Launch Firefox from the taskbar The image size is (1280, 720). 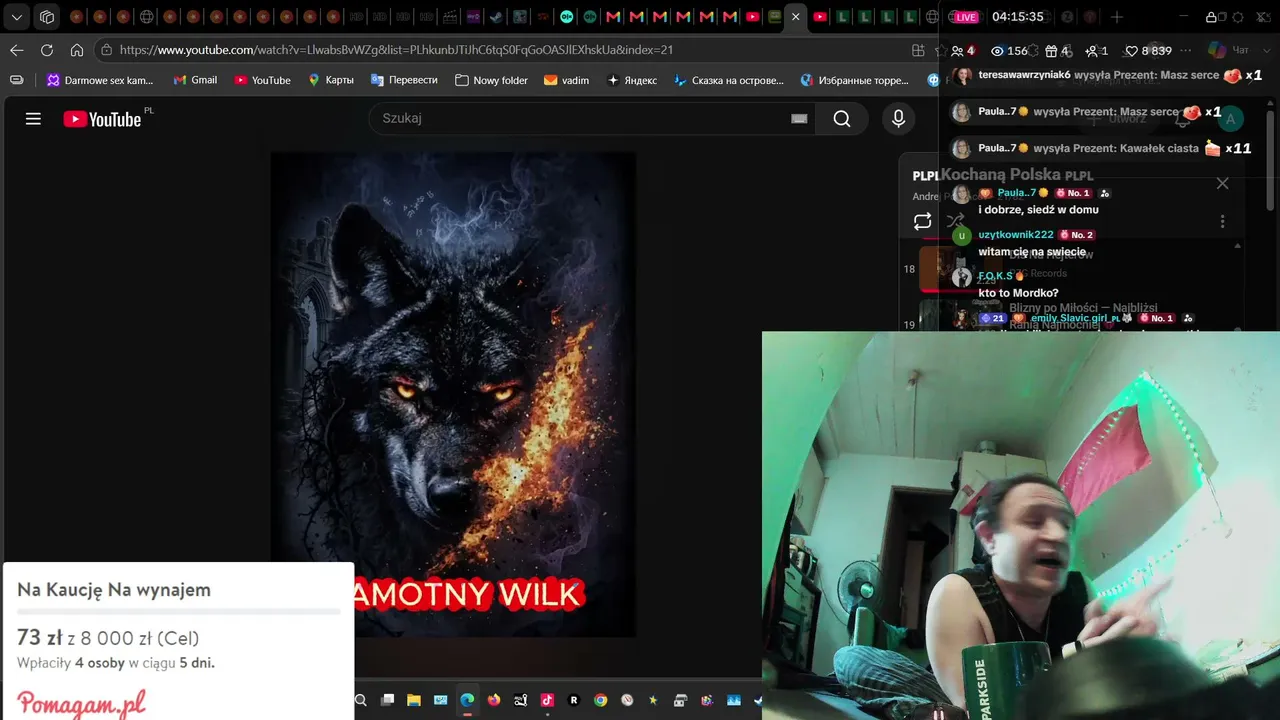494,700
